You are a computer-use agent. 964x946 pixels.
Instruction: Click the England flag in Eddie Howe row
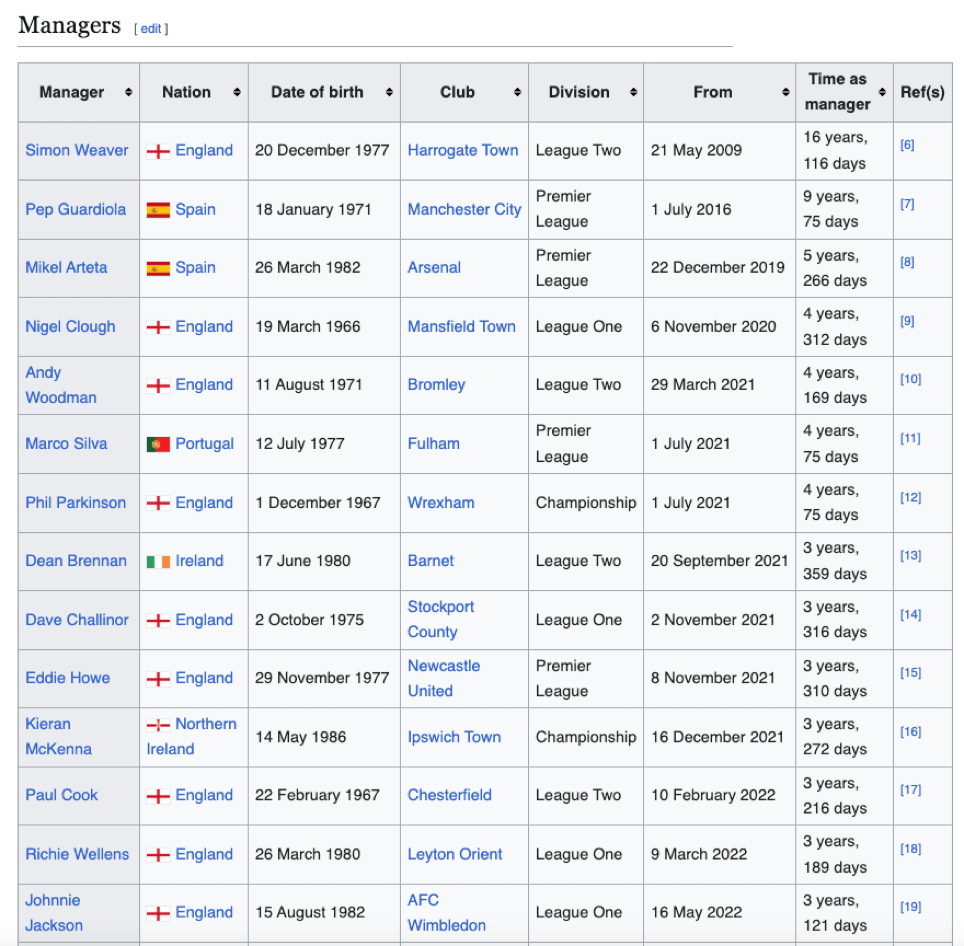pos(158,679)
